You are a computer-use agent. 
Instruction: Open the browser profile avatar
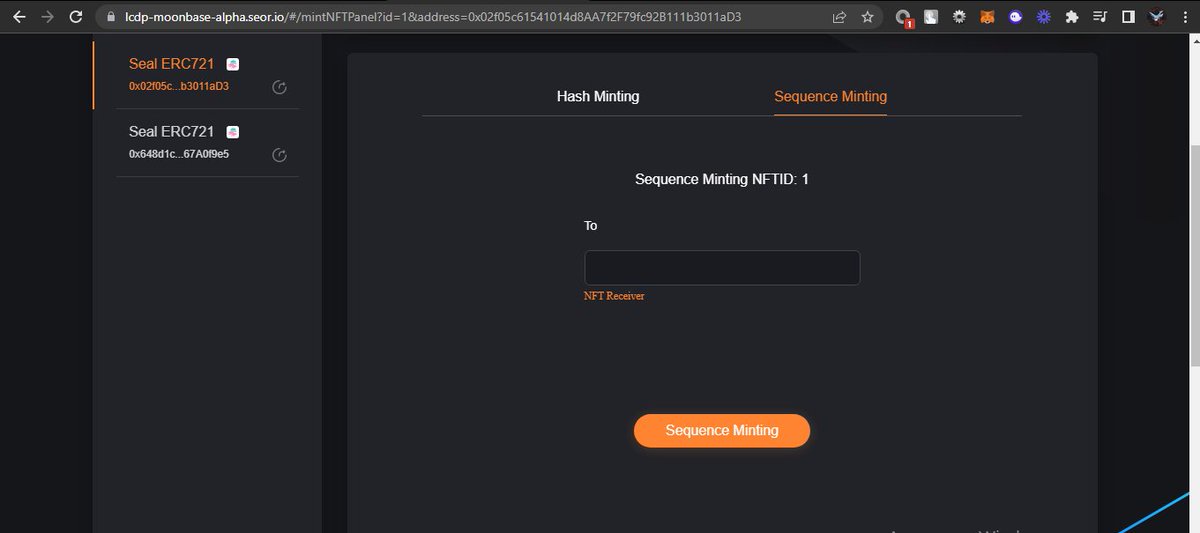1157,17
